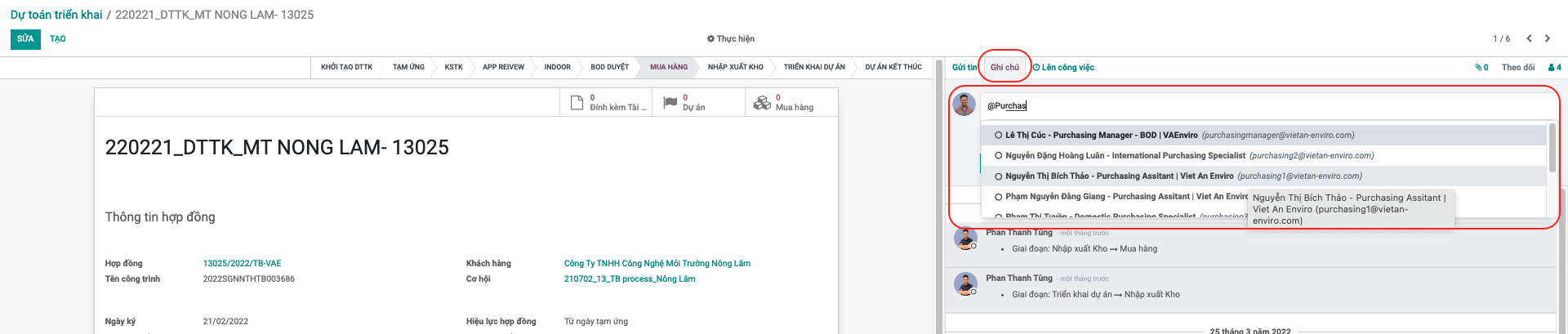Screen dimensions: 1568x334
Task: Select DỰ ÁN KẾT THÚC stage
Action: pos(893,67)
